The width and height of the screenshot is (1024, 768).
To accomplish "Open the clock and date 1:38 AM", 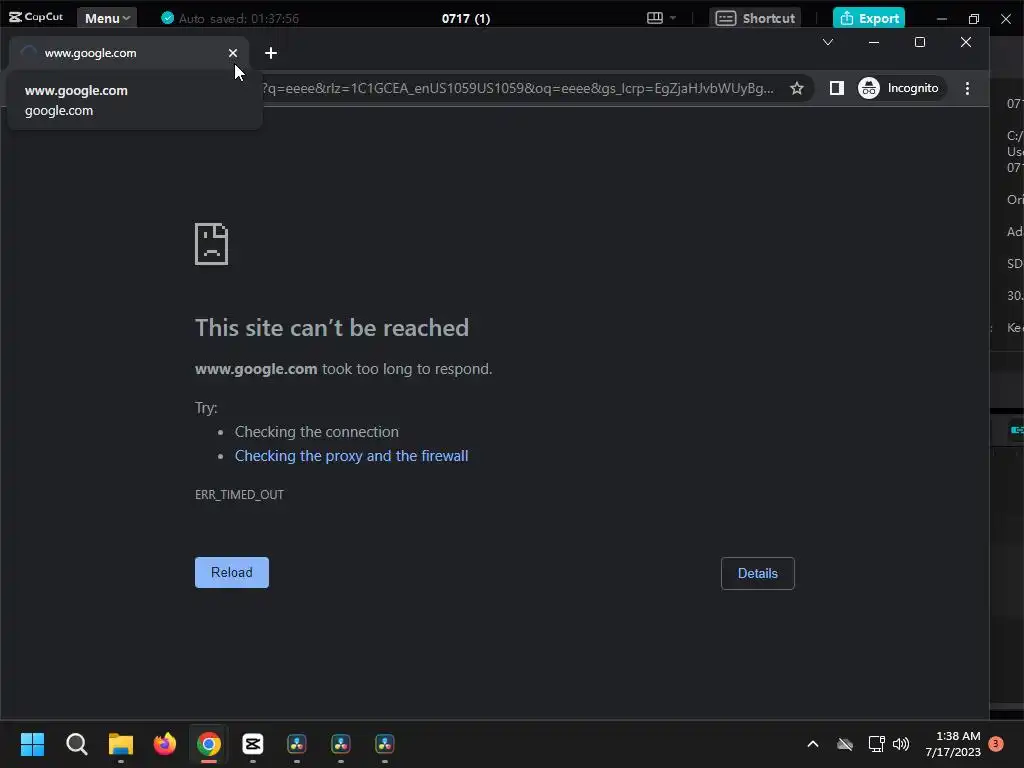I will coord(953,744).
